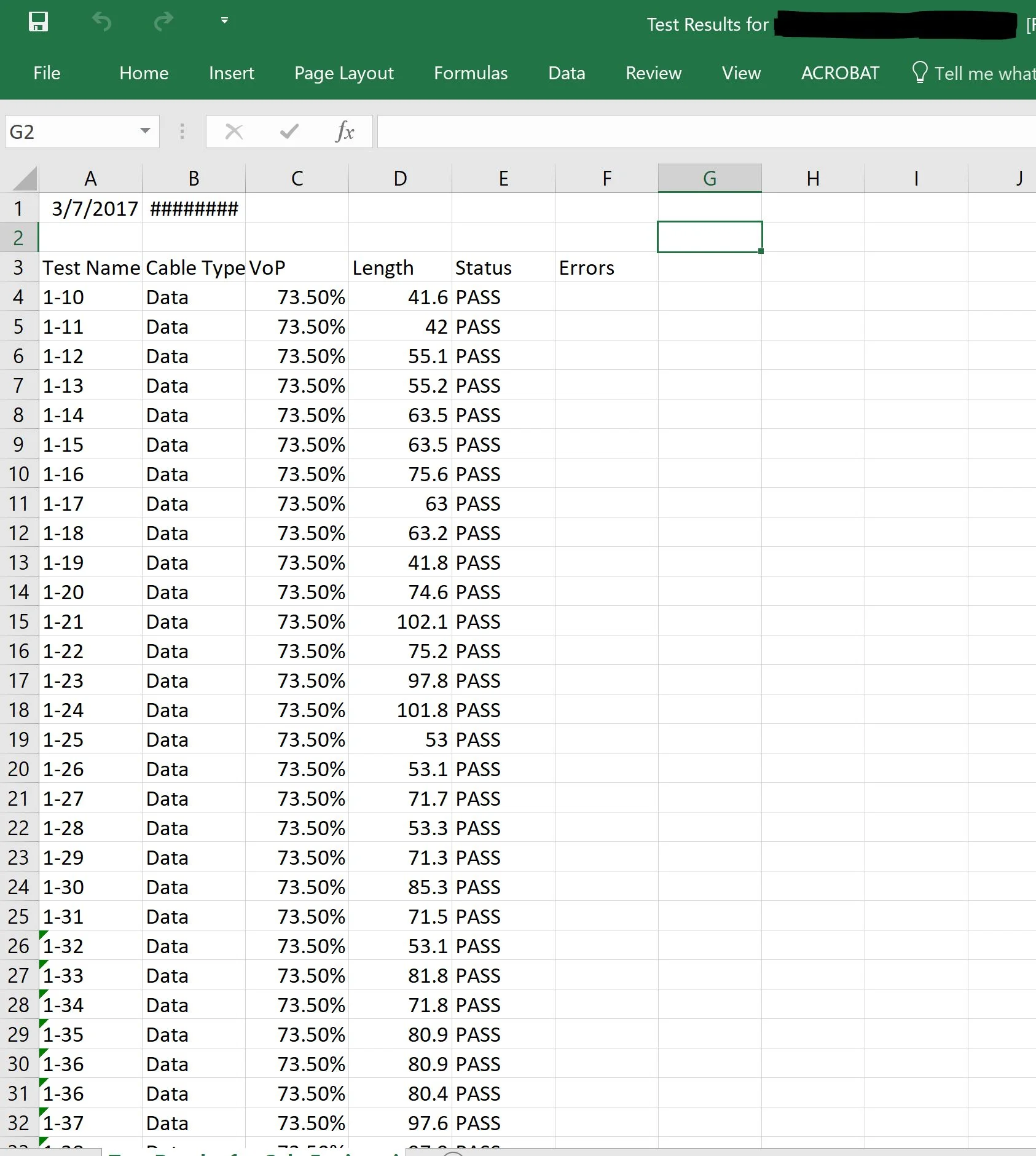This screenshot has width=1036, height=1156.
Task: Select column C header
Action: tap(297, 179)
